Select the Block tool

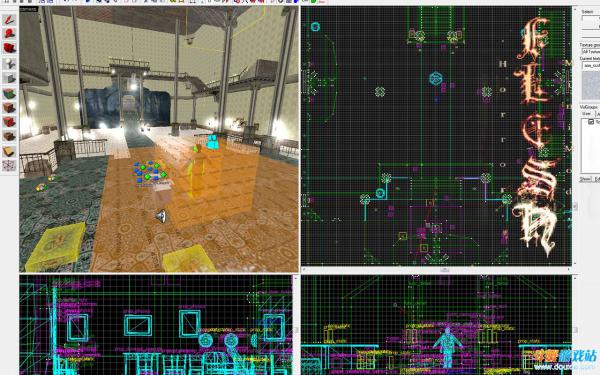[x=9, y=78]
